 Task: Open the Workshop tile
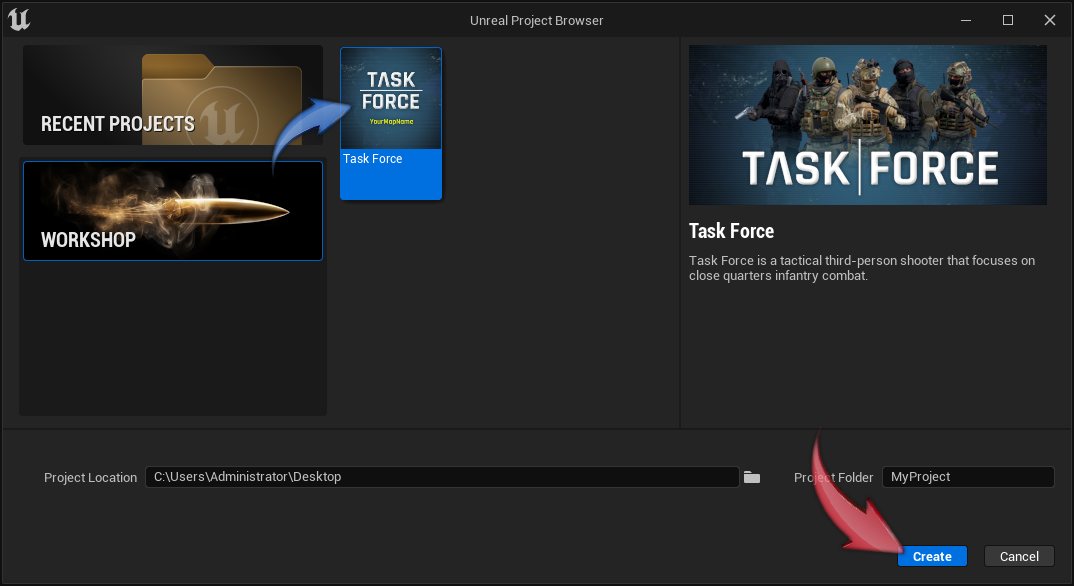tap(172, 211)
